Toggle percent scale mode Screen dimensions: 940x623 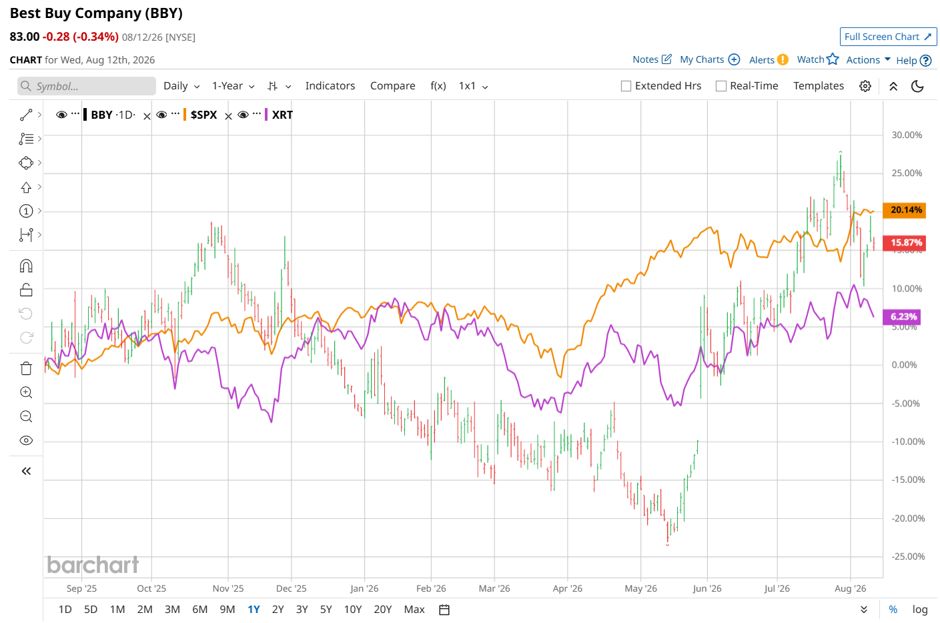tap(893, 609)
